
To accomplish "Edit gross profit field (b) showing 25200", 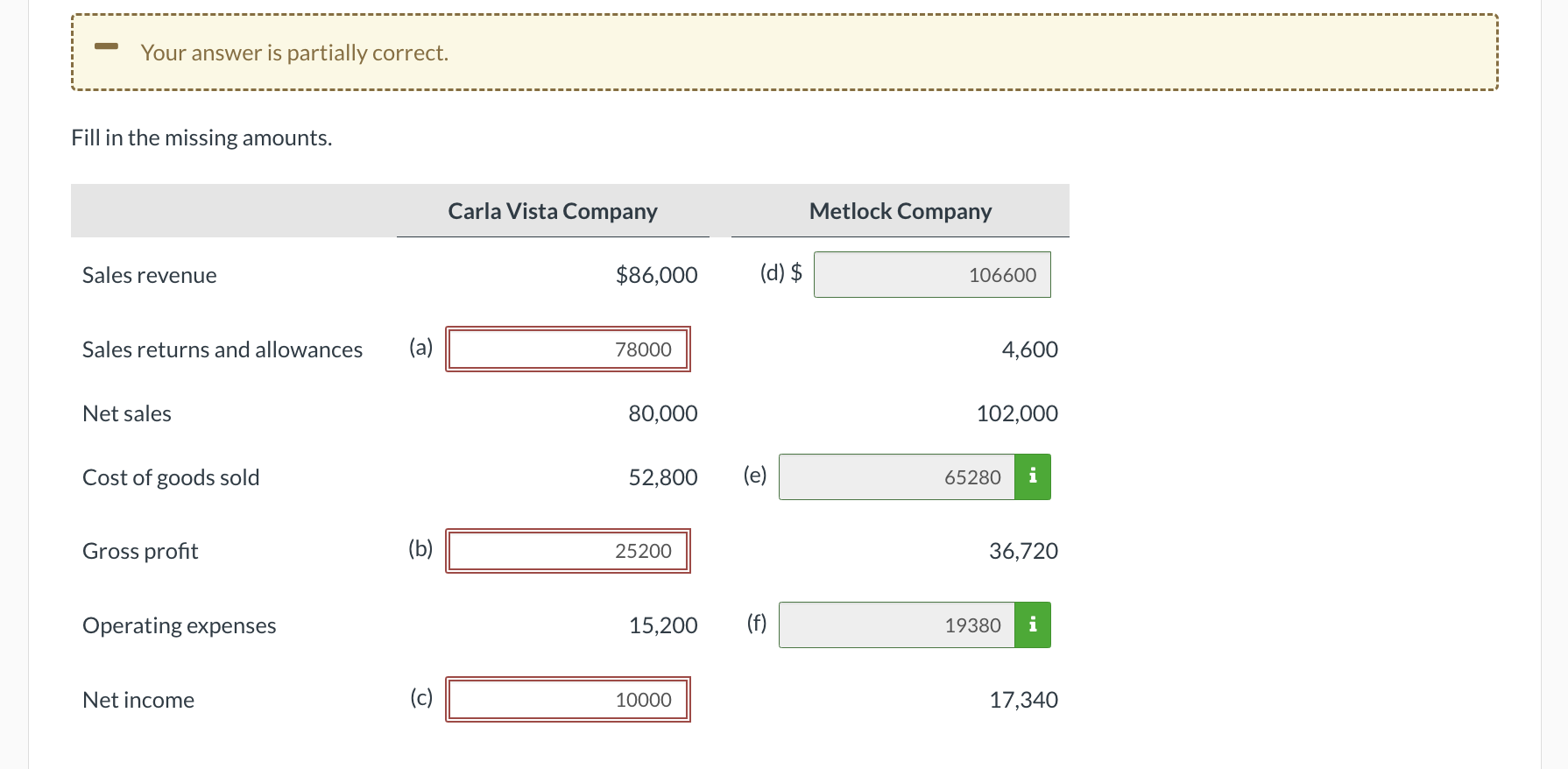I will pos(568,551).
